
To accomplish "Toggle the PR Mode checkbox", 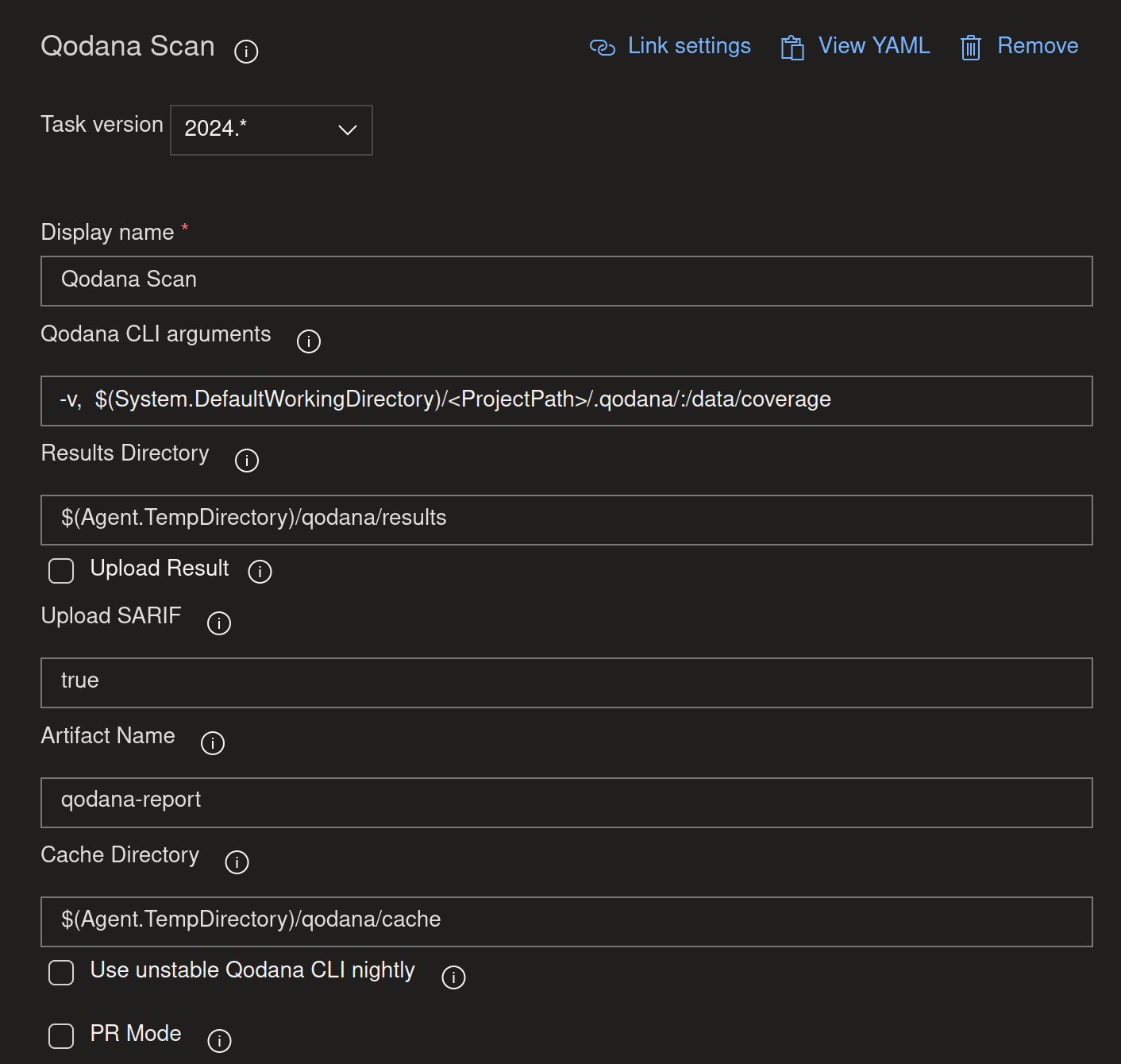I will pos(61,1036).
